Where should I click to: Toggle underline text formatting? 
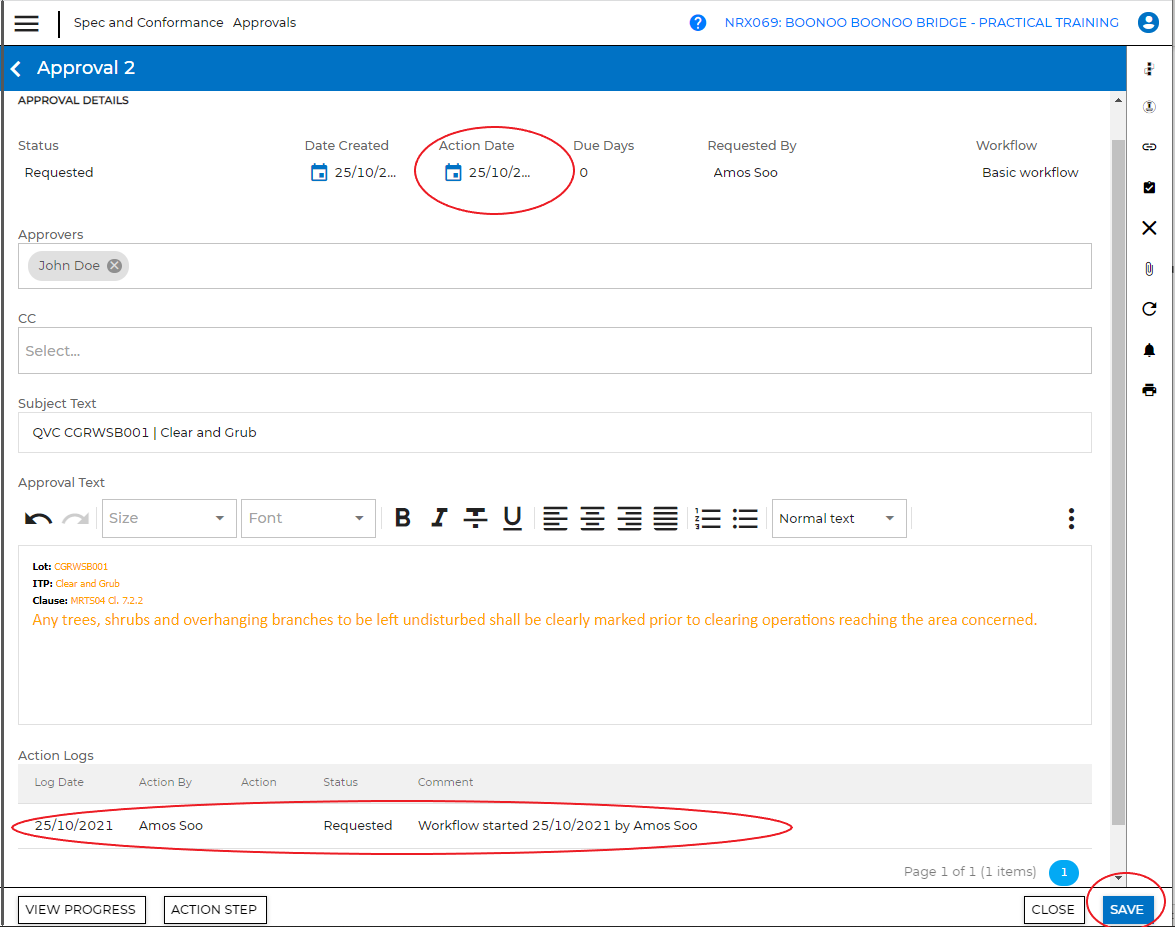[x=512, y=518]
